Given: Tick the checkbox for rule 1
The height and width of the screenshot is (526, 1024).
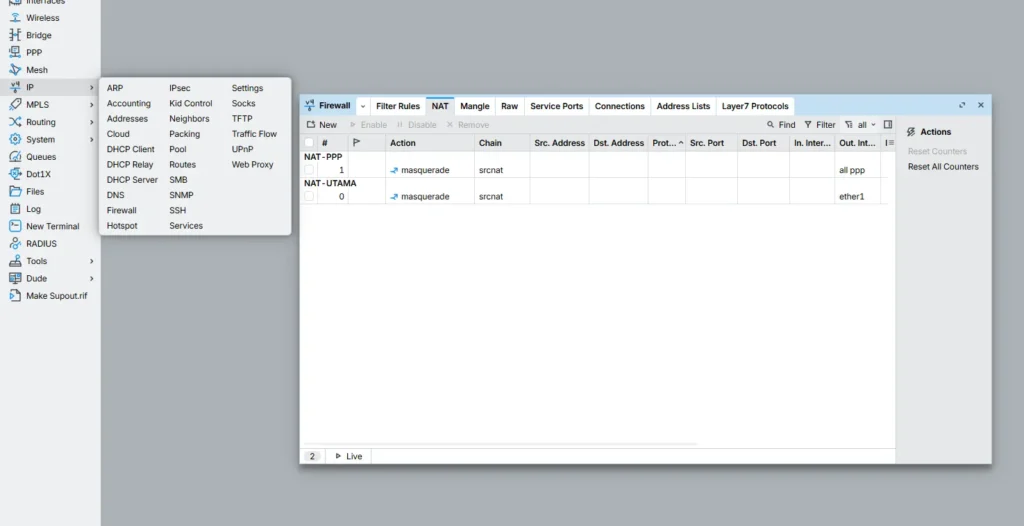Looking at the screenshot, I should tap(309, 170).
